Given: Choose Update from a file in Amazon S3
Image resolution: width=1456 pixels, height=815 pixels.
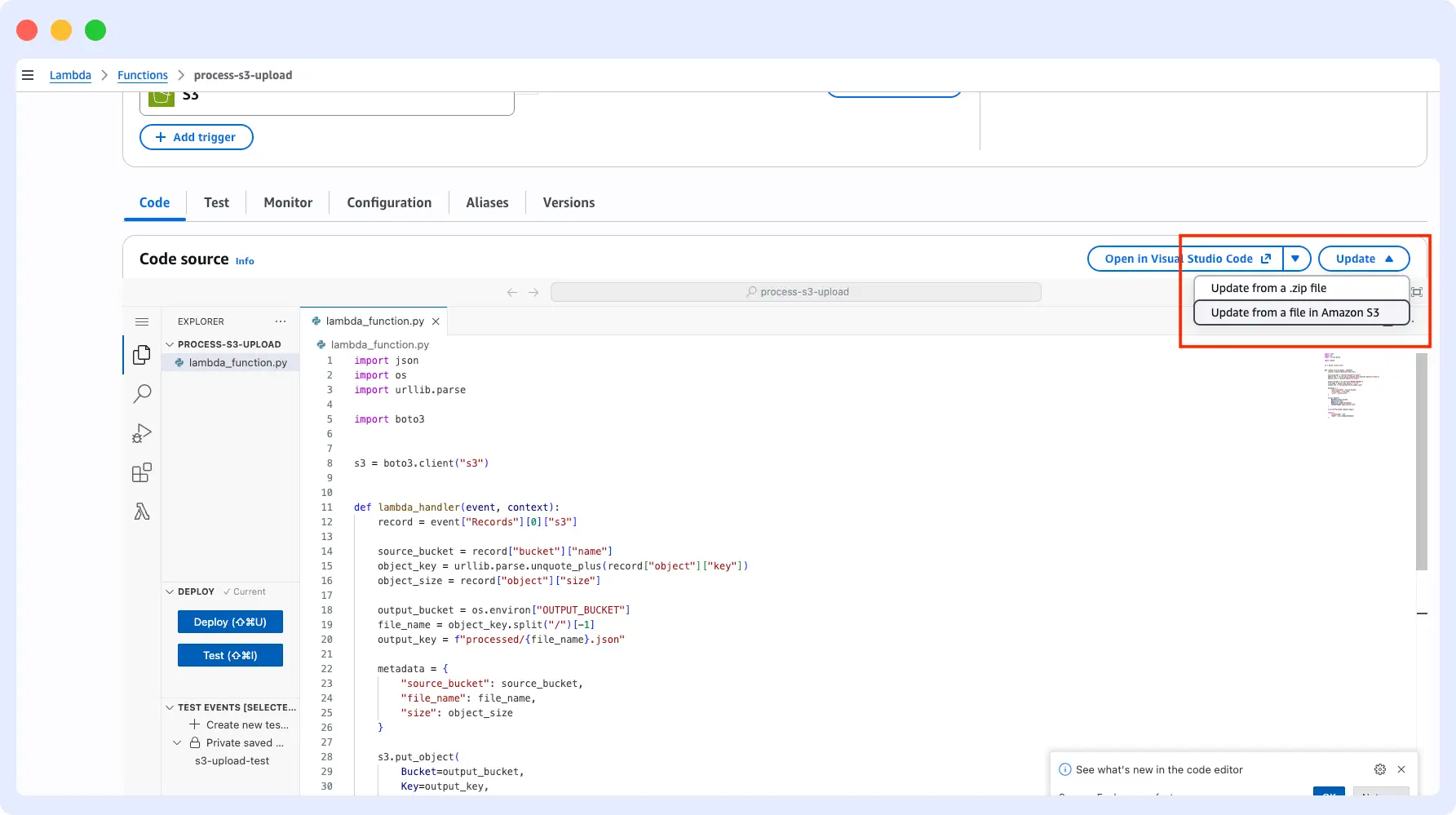Looking at the screenshot, I should pos(1301,312).
